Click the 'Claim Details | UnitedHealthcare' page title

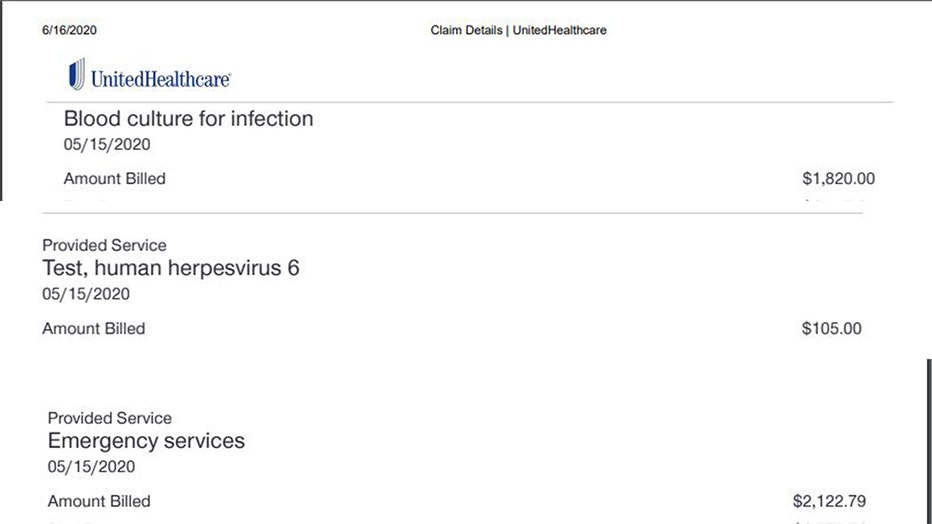coord(518,30)
